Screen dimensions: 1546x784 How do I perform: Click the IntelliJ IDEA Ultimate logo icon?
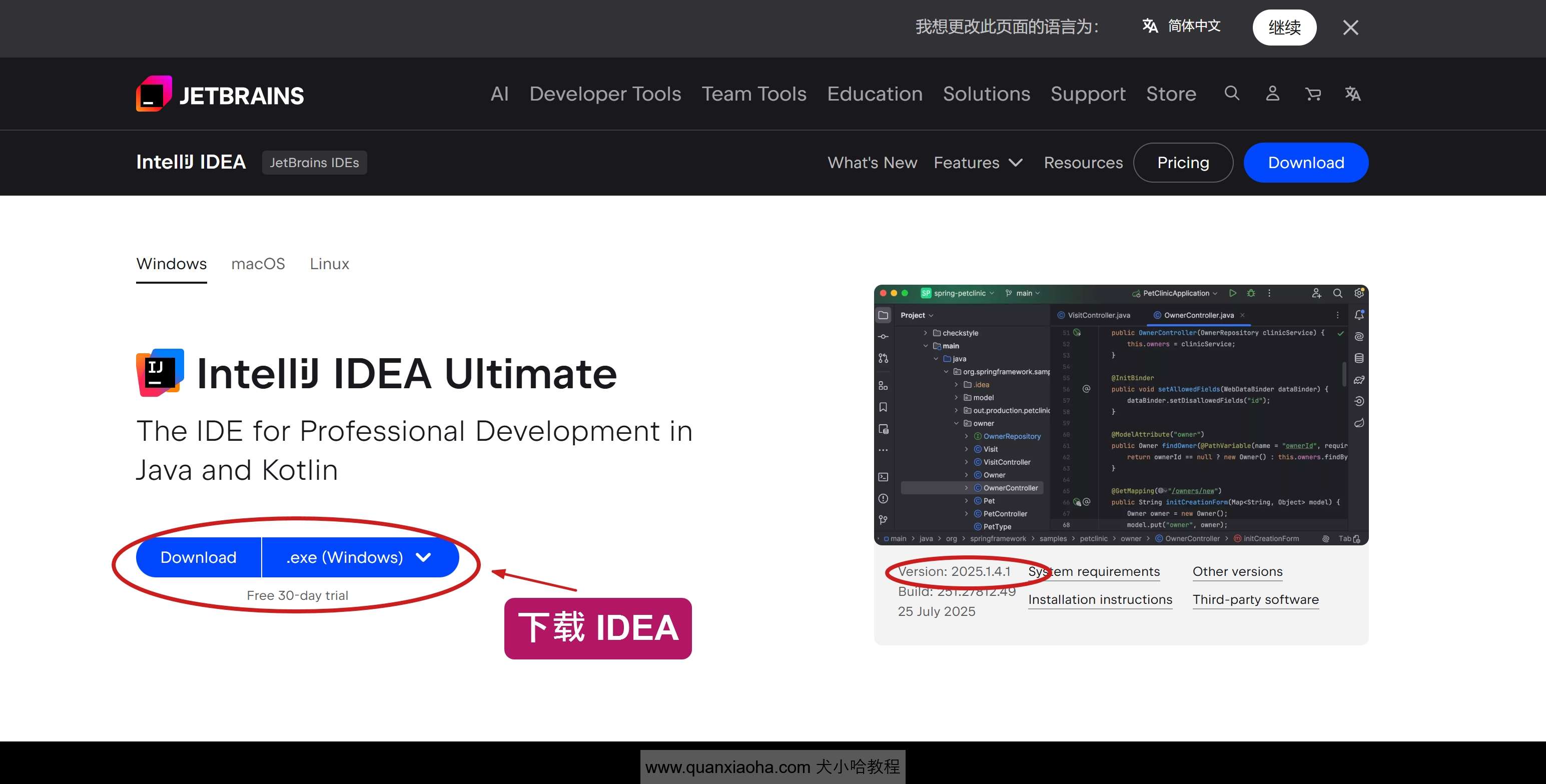160,373
